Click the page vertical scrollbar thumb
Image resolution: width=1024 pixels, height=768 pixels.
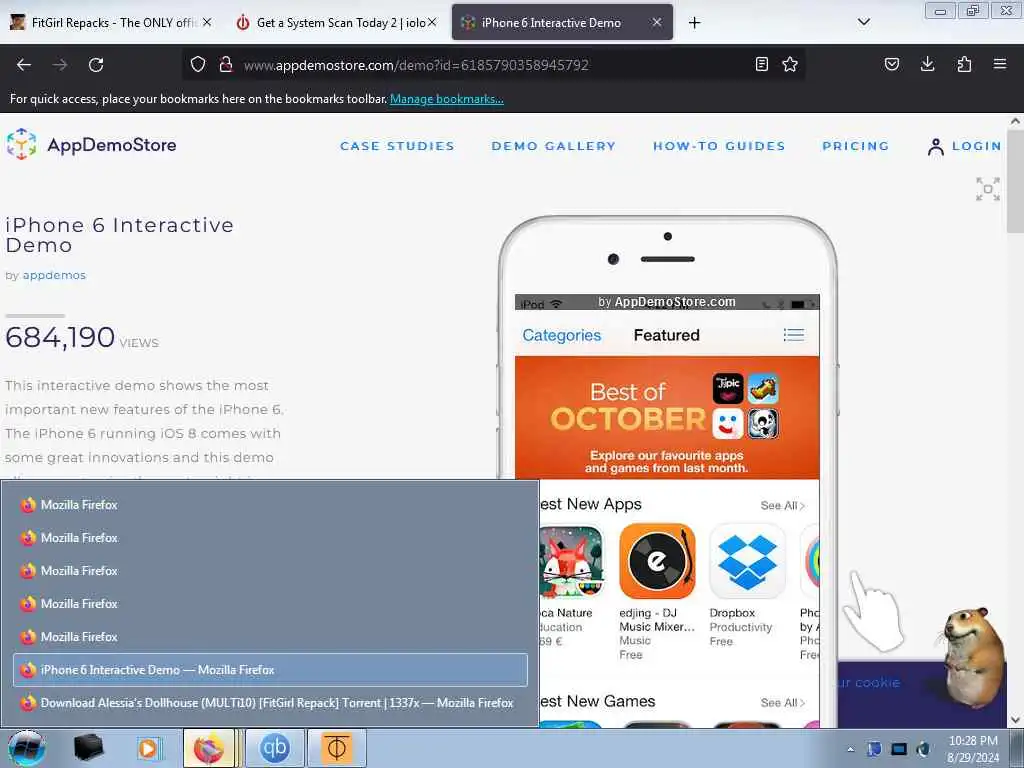1015,180
